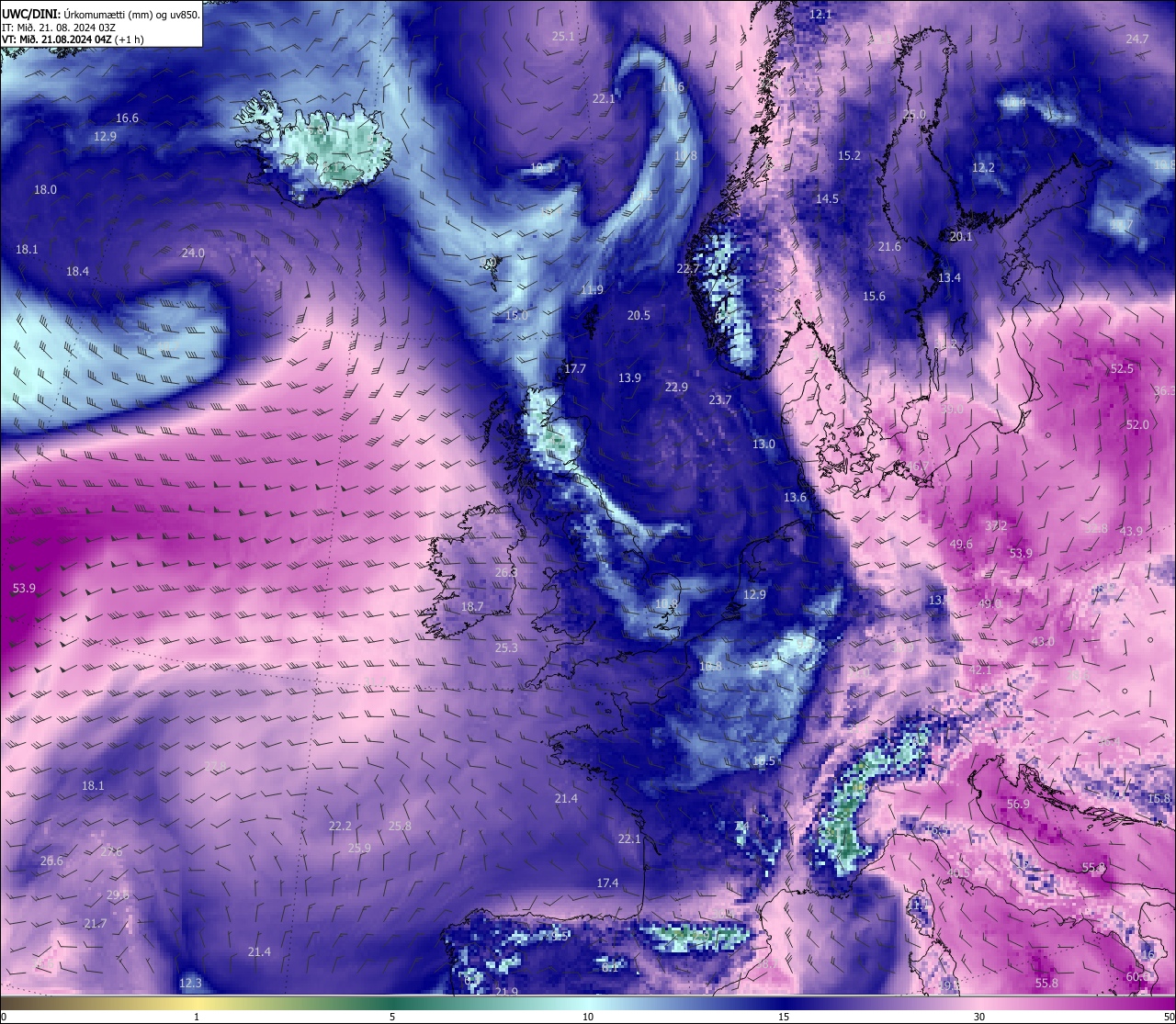This screenshot has width=1176, height=1024.
Task: Click the 17.7 value label
Action: pos(574,369)
